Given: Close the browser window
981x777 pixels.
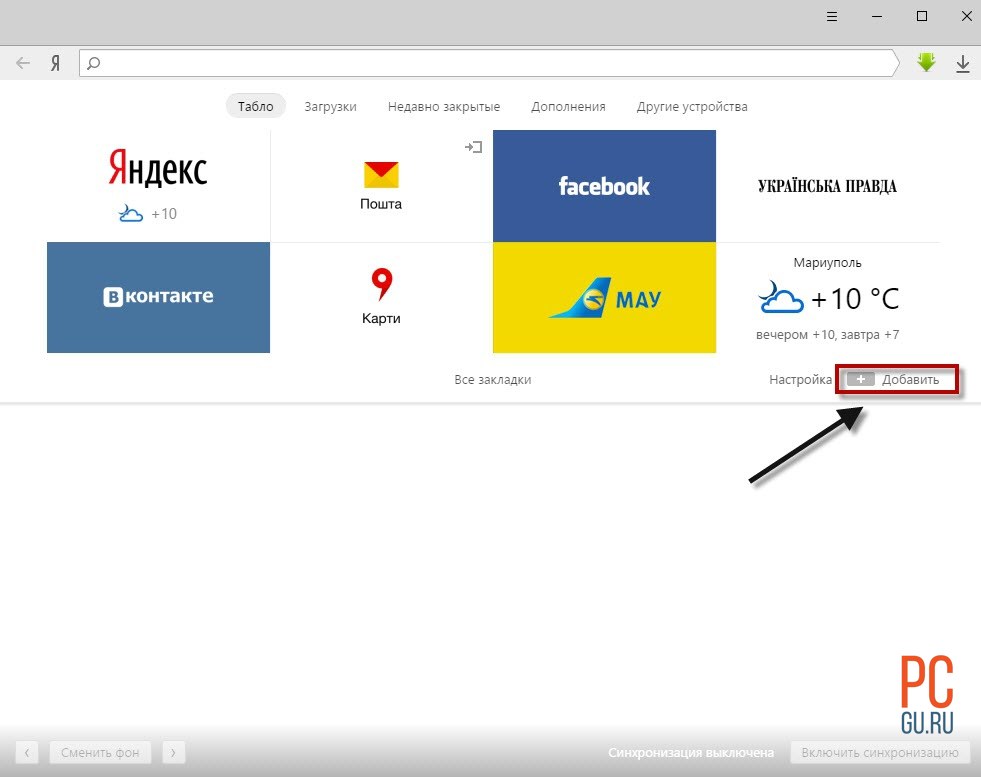Looking at the screenshot, I should pyautogui.click(x=967, y=16).
